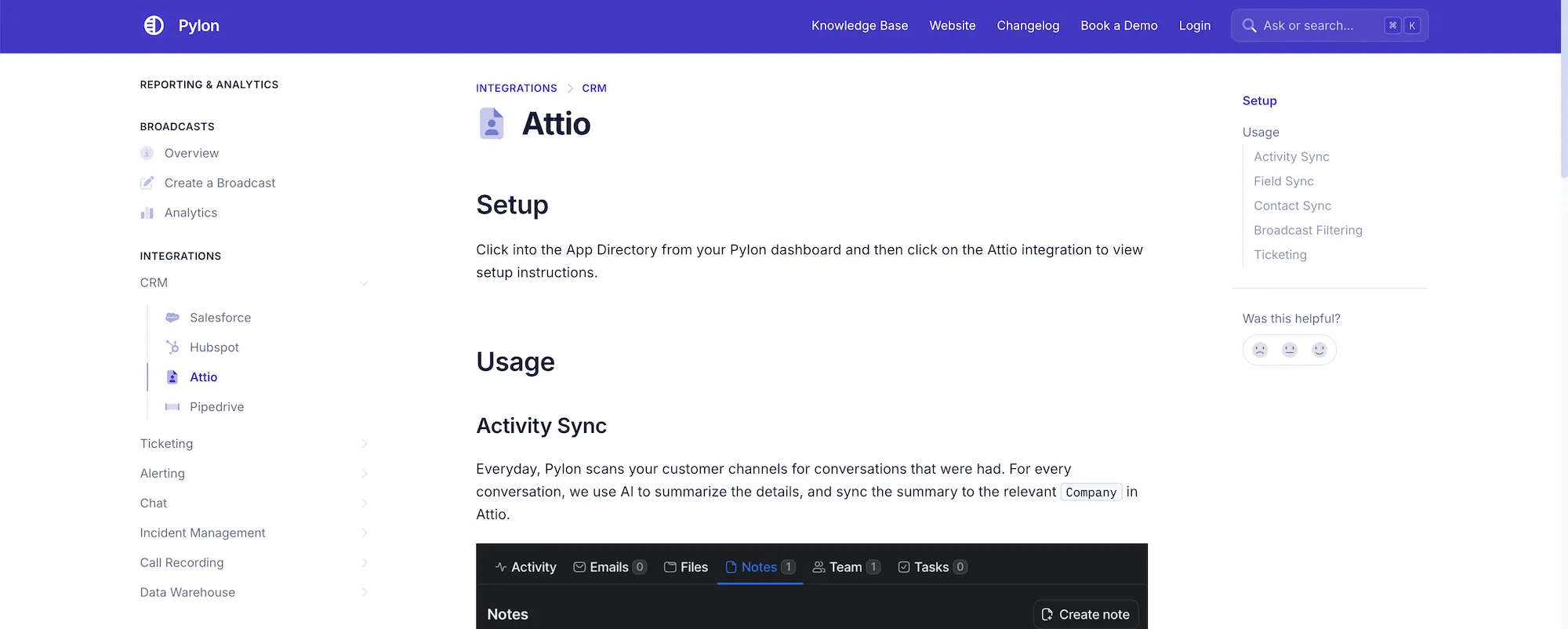Click the Pylon logo icon
1568x629 pixels.
154,26
